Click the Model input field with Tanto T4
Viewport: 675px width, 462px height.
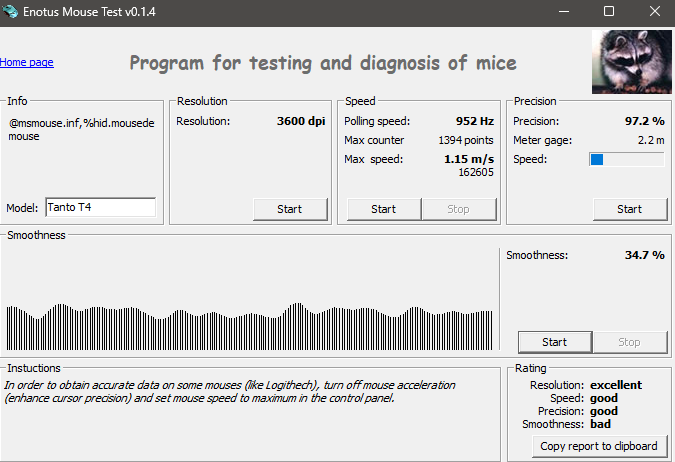[x=101, y=208]
